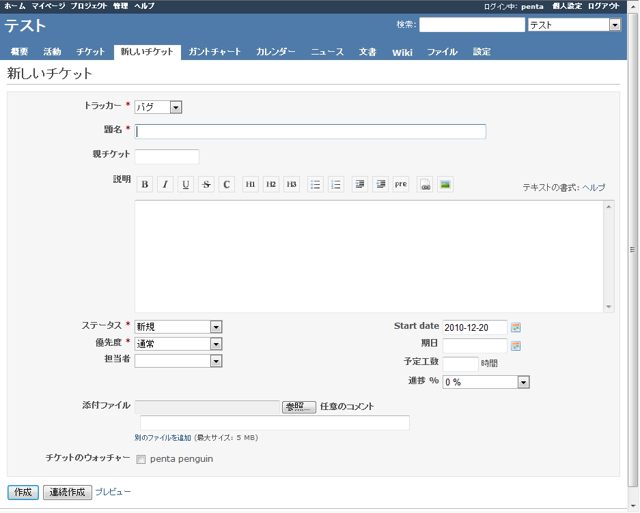
Task: Insert block quote icon
Action: click(360, 184)
